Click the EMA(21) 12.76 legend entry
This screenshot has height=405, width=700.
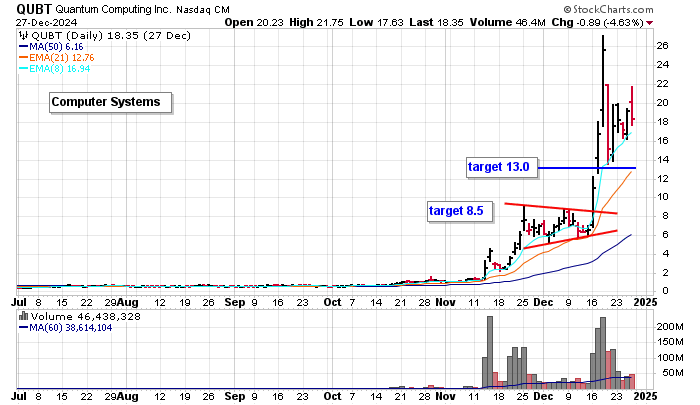pyautogui.click(x=62, y=58)
